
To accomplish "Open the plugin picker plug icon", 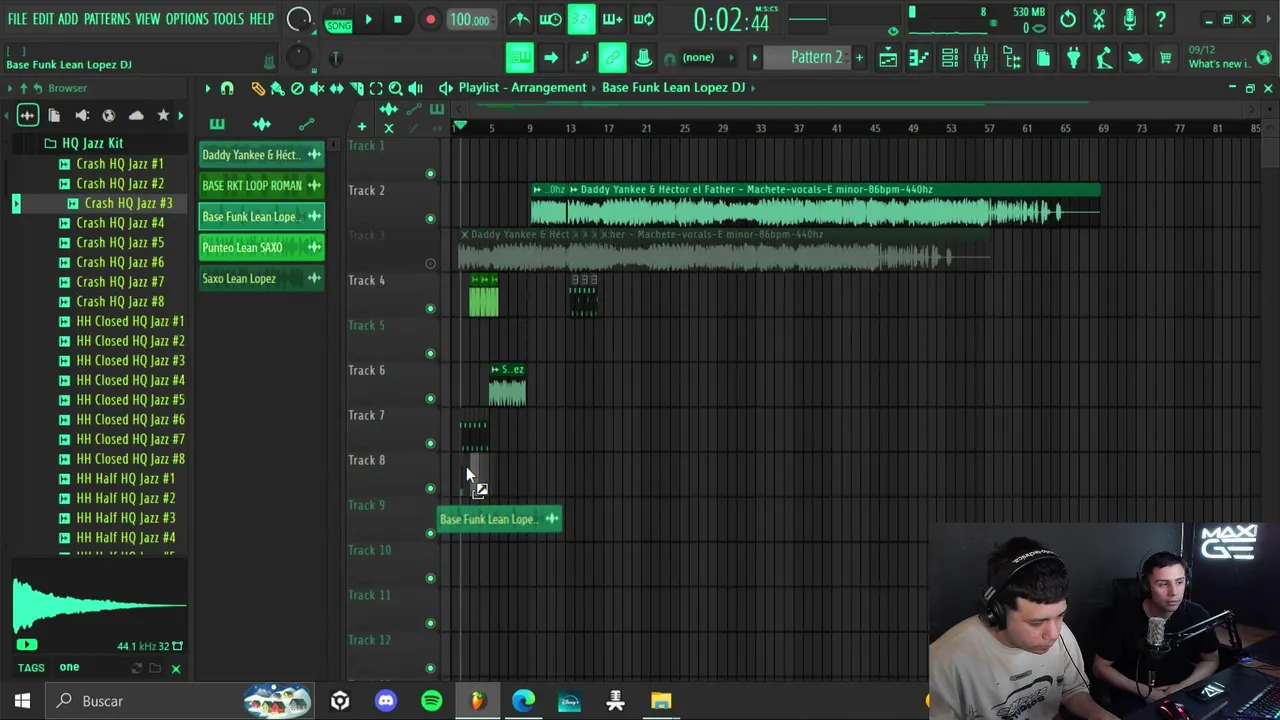I will 1073,58.
